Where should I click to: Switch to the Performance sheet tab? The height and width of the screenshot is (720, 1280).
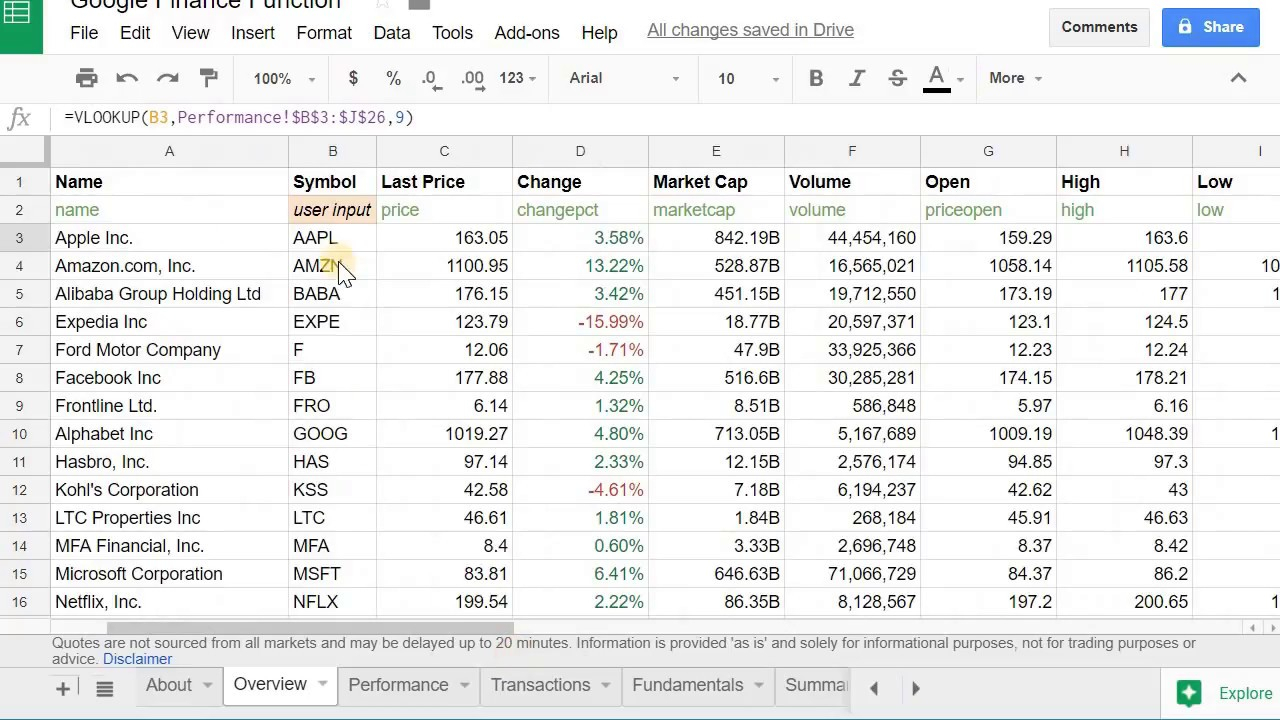coord(398,685)
